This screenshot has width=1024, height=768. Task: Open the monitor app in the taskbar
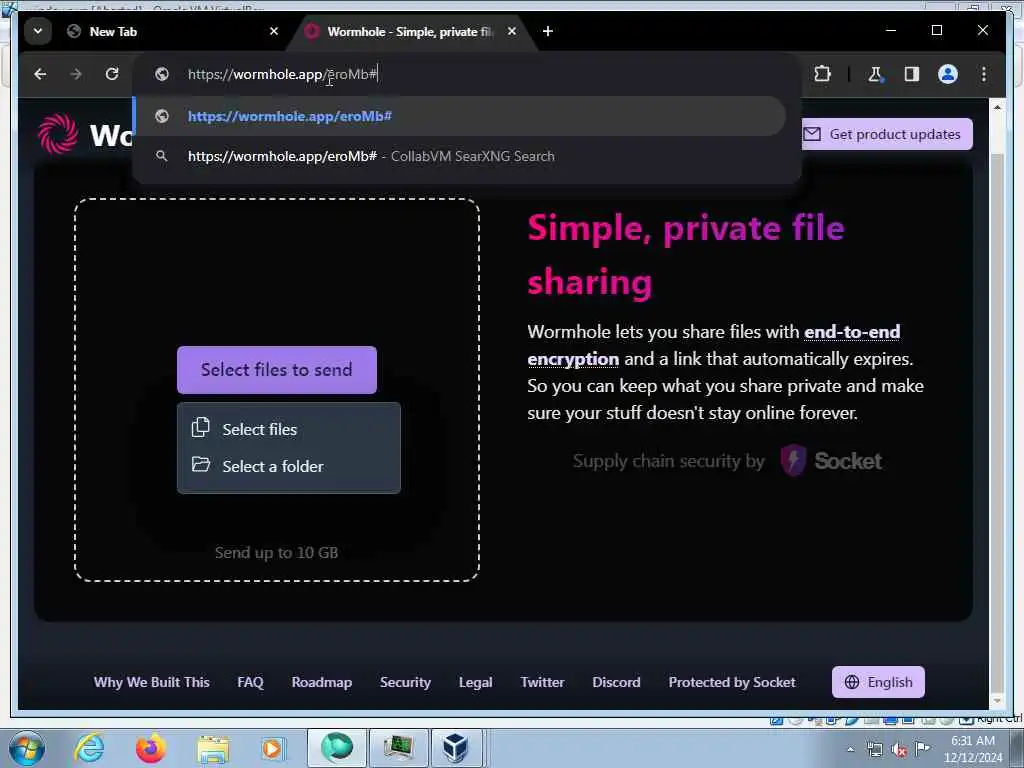[398, 748]
